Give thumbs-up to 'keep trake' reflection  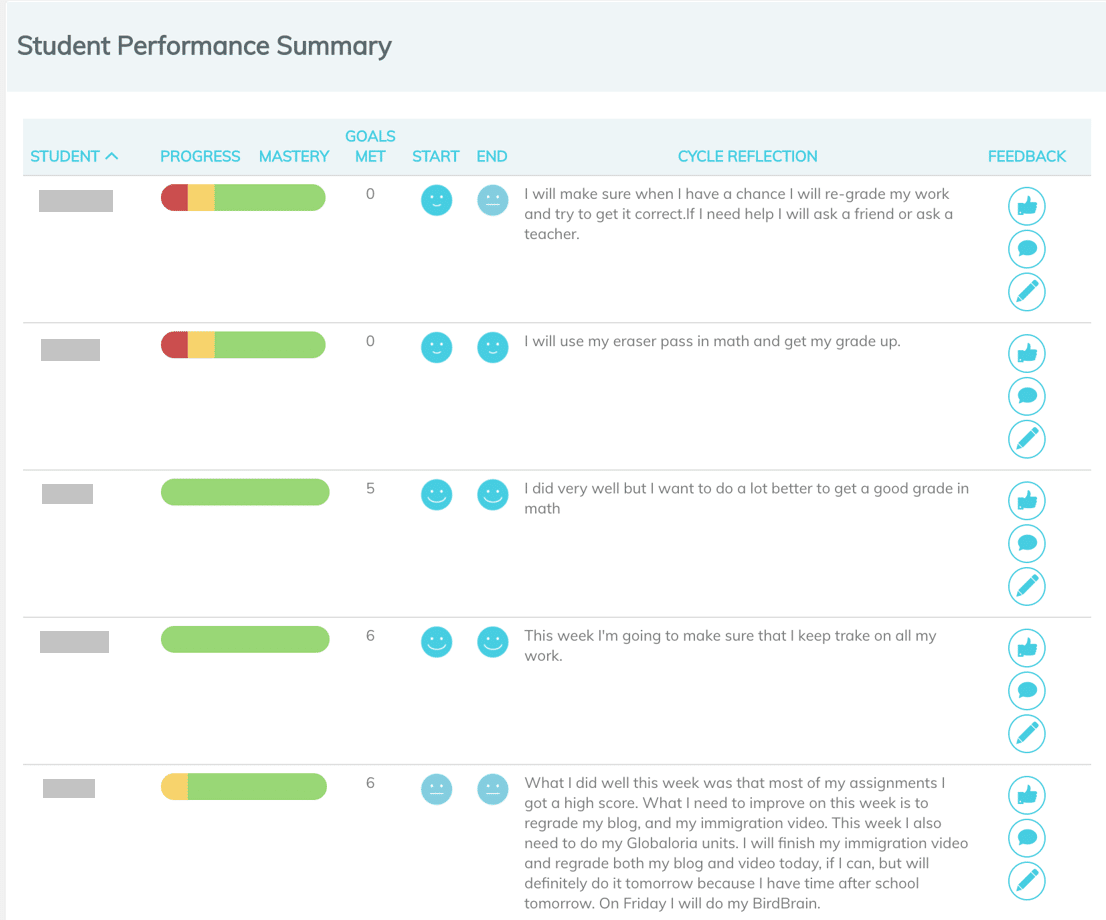pos(1027,648)
